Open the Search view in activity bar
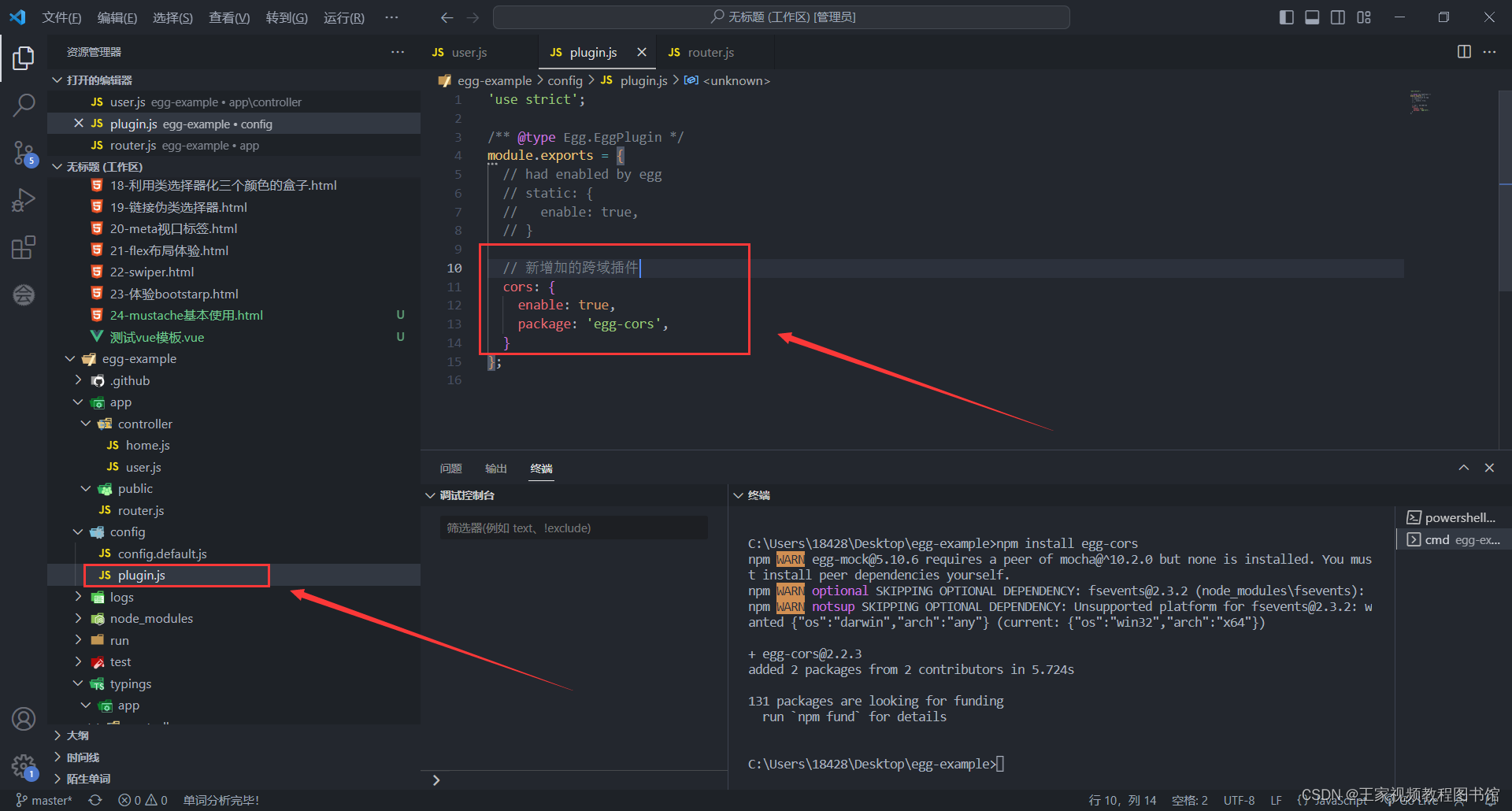 tap(24, 105)
